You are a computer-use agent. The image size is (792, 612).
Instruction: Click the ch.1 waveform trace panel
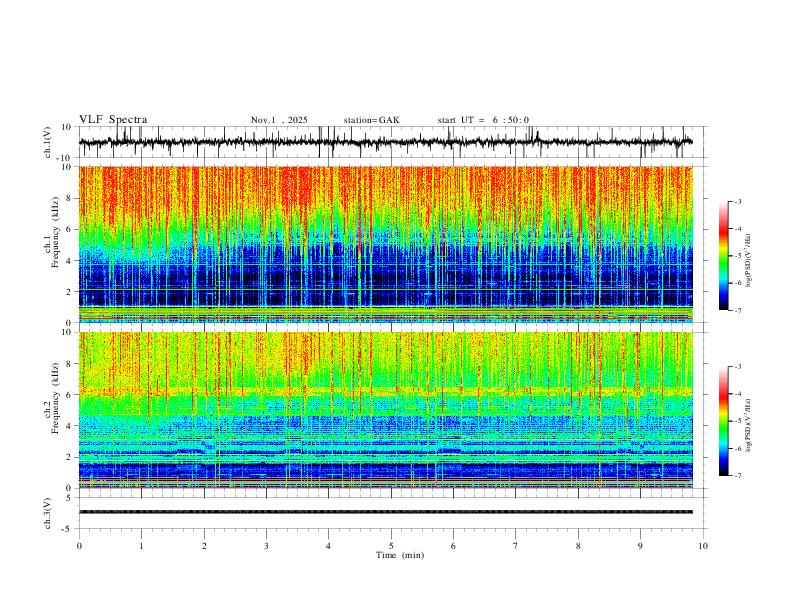click(x=392, y=142)
